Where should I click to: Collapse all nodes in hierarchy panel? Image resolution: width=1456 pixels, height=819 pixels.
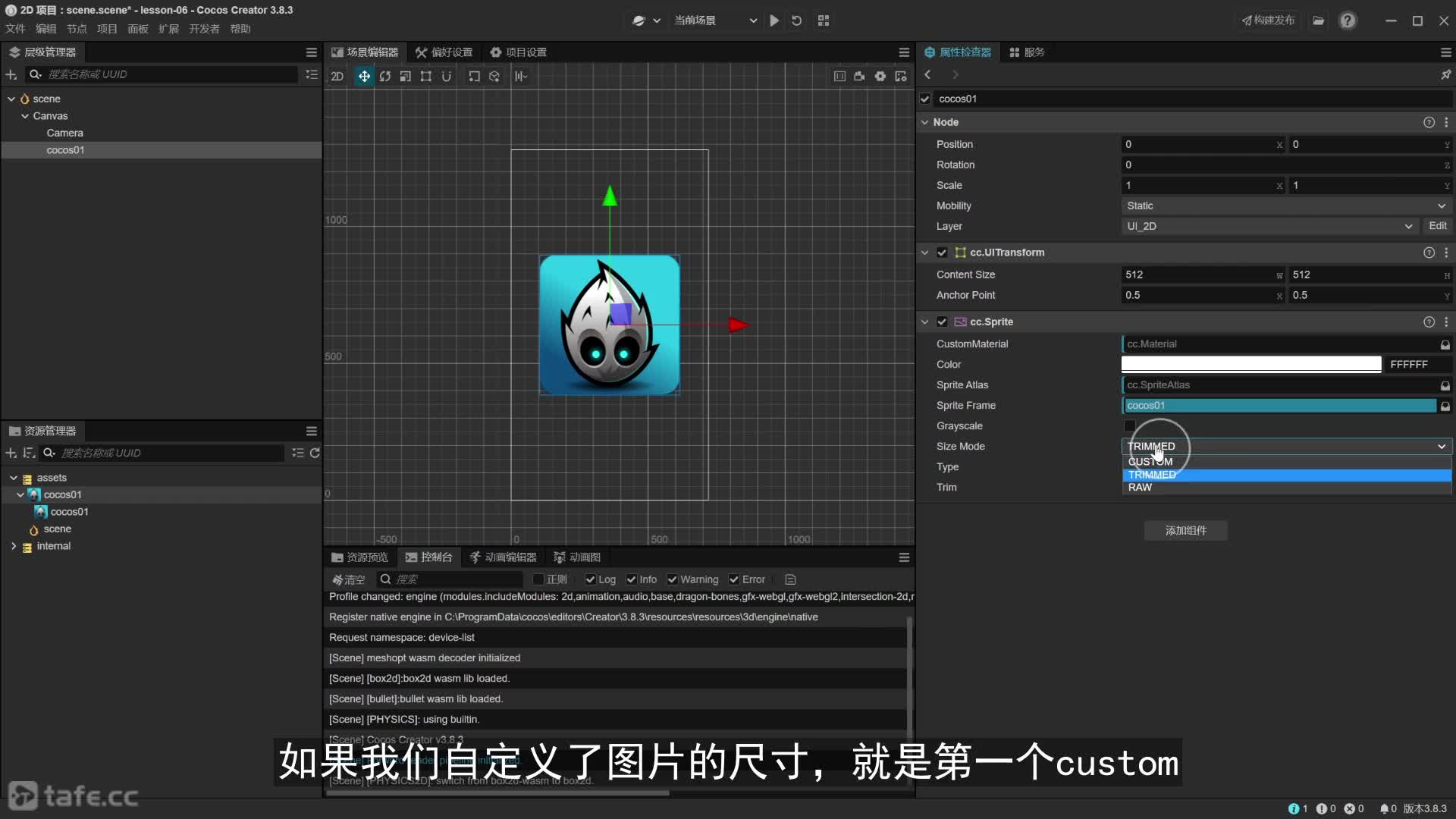tap(312, 74)
